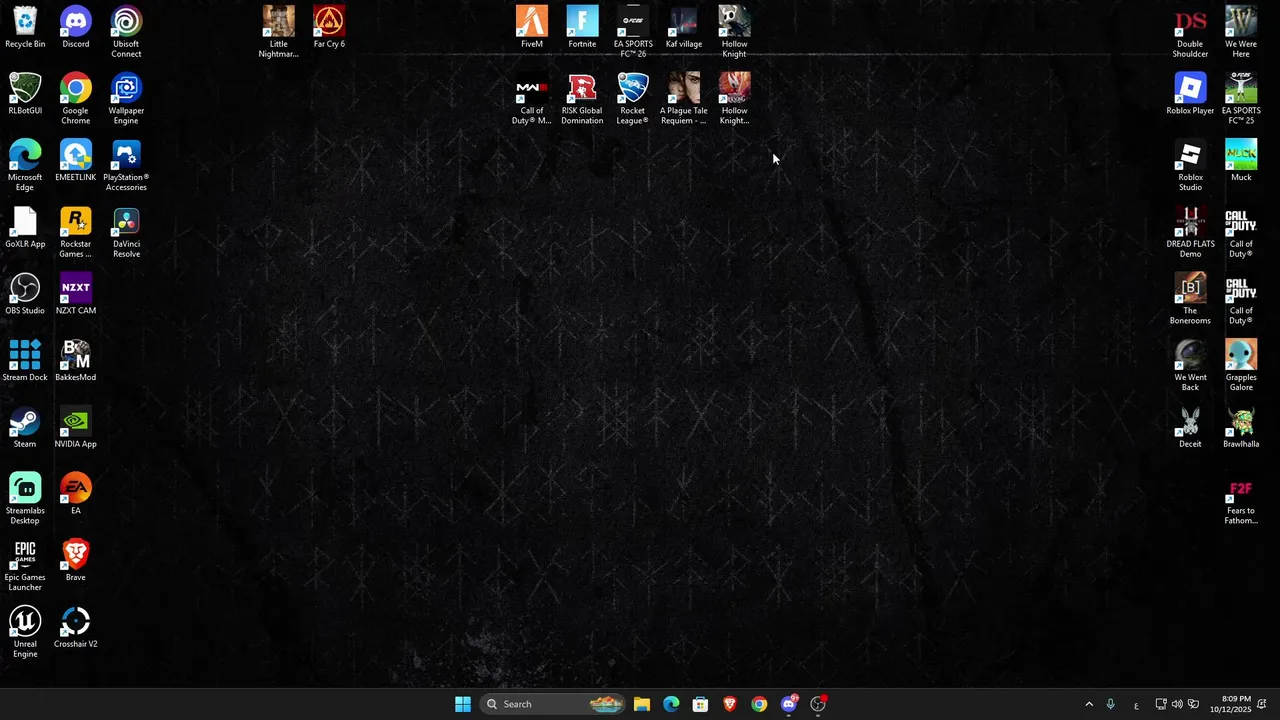Open the Discord desktop shortcut

point(76,28)
